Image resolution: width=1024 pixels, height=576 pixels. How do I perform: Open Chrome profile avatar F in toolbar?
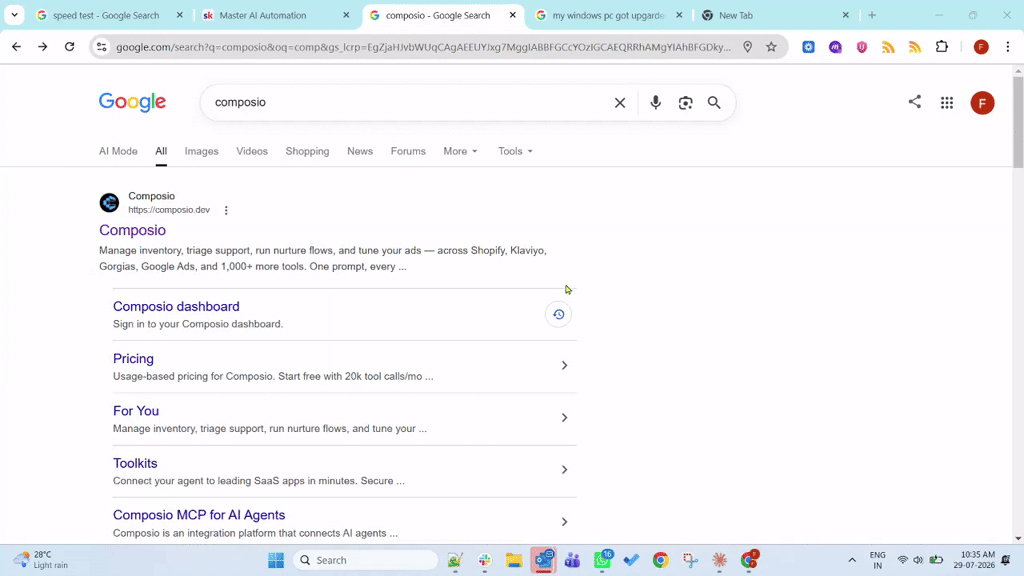tap(981, 46)
